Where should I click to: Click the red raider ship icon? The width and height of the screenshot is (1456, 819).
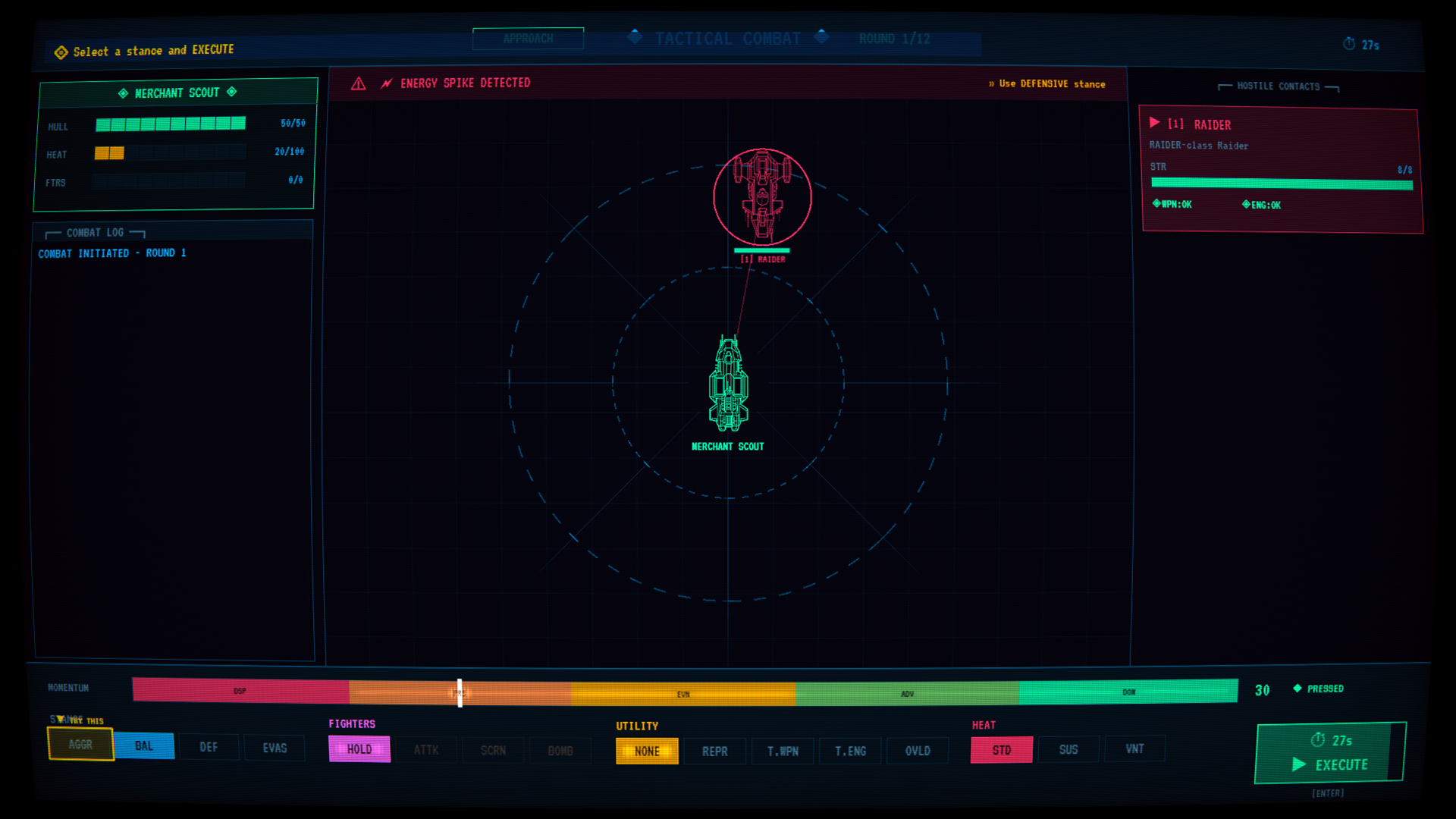(762, 196)
